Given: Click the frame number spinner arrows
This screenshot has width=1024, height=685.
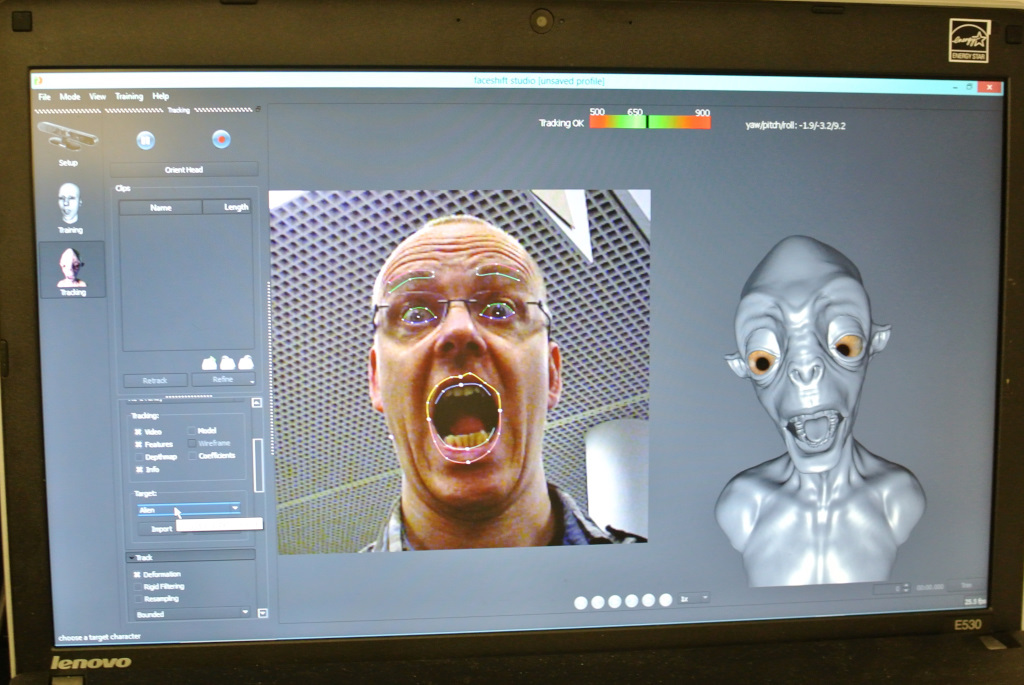Looking at the screenshot, I should (x=906, y=588).
